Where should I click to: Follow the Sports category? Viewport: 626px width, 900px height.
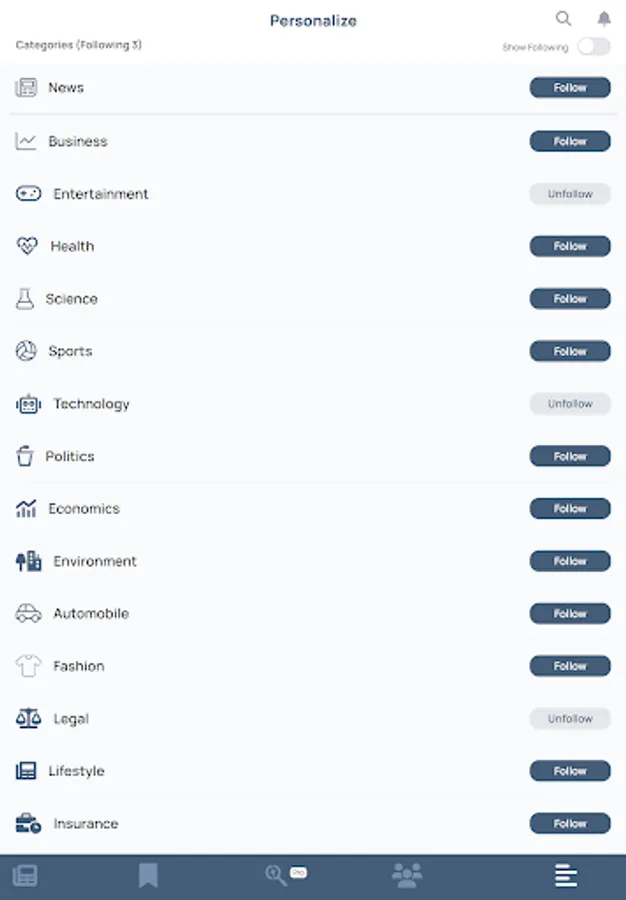click(570, 351)
